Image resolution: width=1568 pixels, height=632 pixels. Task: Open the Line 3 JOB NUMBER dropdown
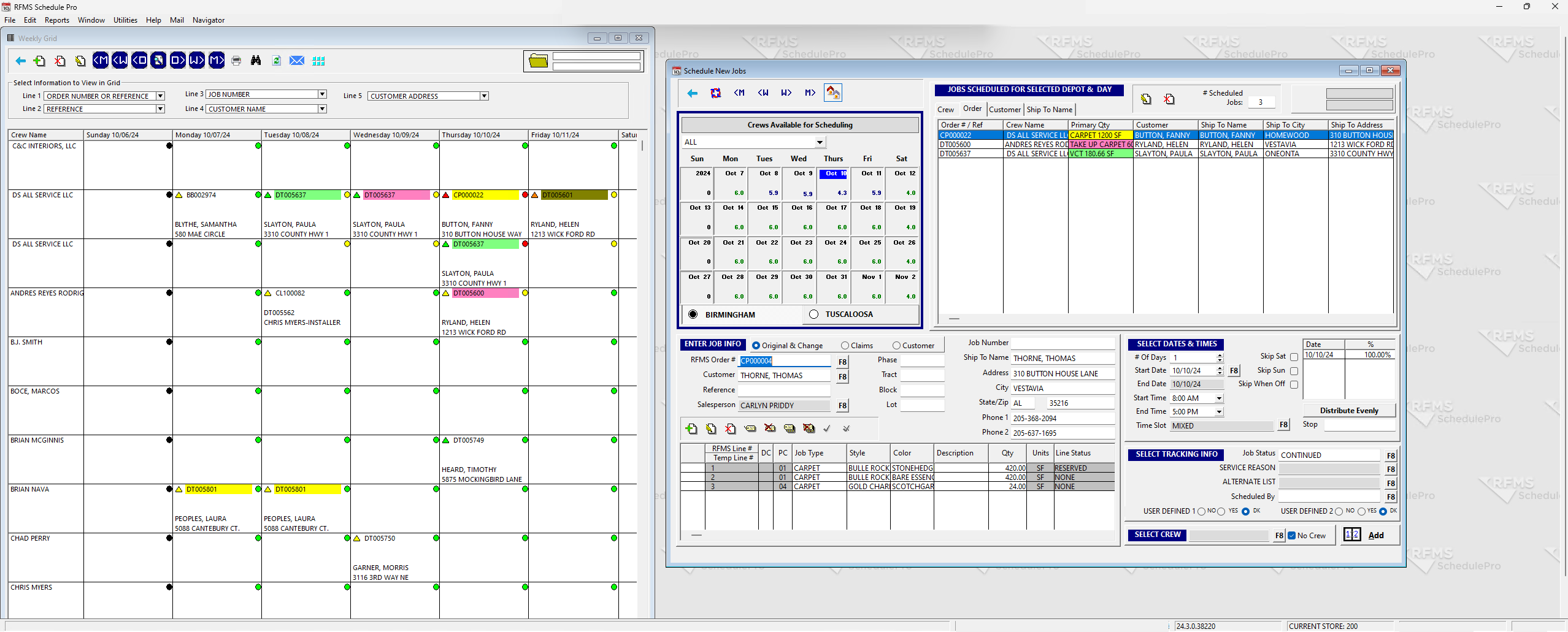(x=321, y=94)
